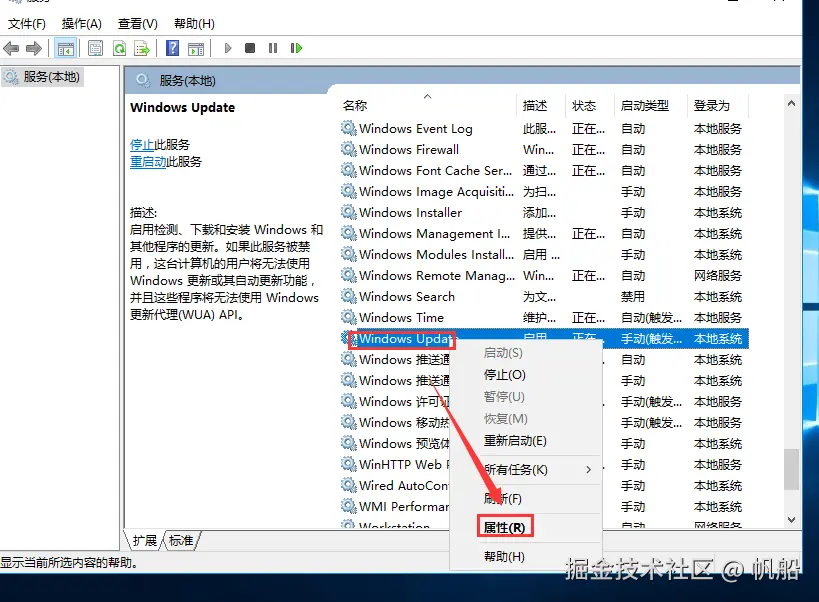819x602 pixels.
Task: Open the 文件(F) menu
Action: [27, 23]
